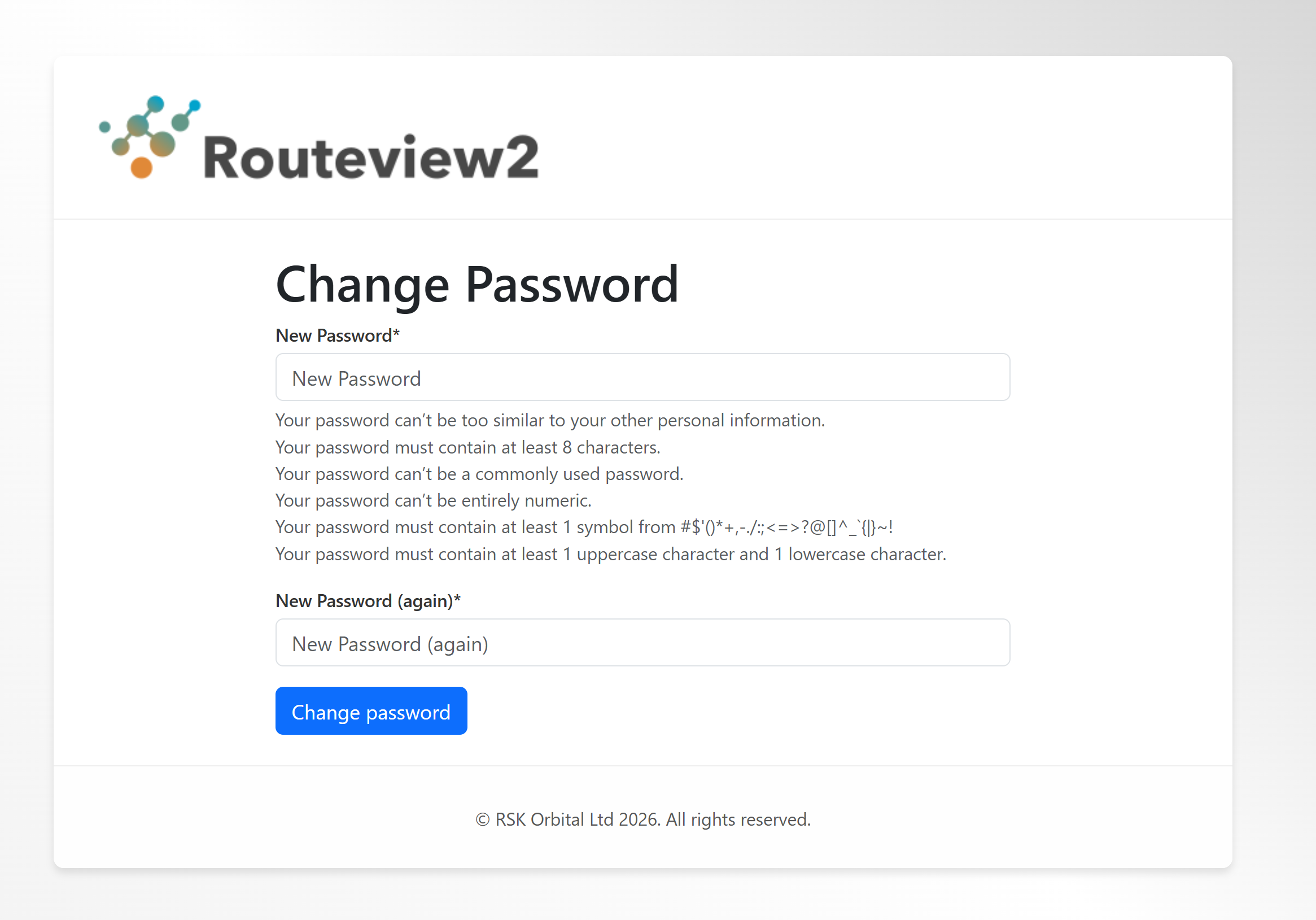The height and width of the screenshot is (920, 1316).
Task: Click the uppercase and lowercase character hint
Action: [x=610, y=554]
